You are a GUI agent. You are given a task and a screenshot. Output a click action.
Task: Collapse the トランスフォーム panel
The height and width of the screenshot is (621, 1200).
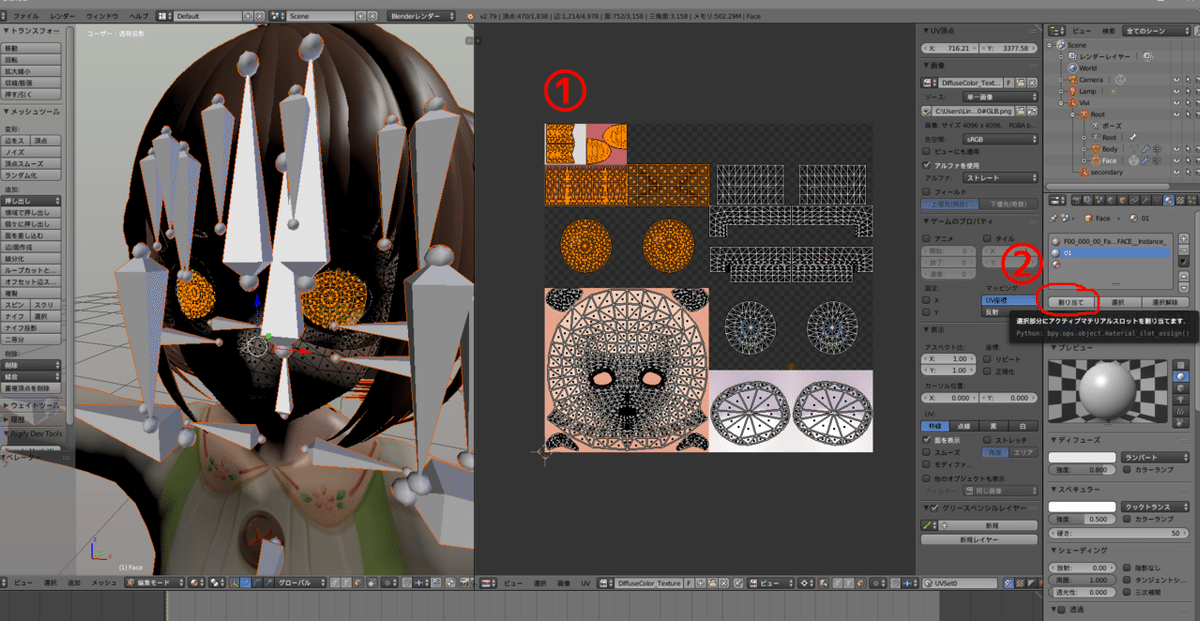pos(30,32)
